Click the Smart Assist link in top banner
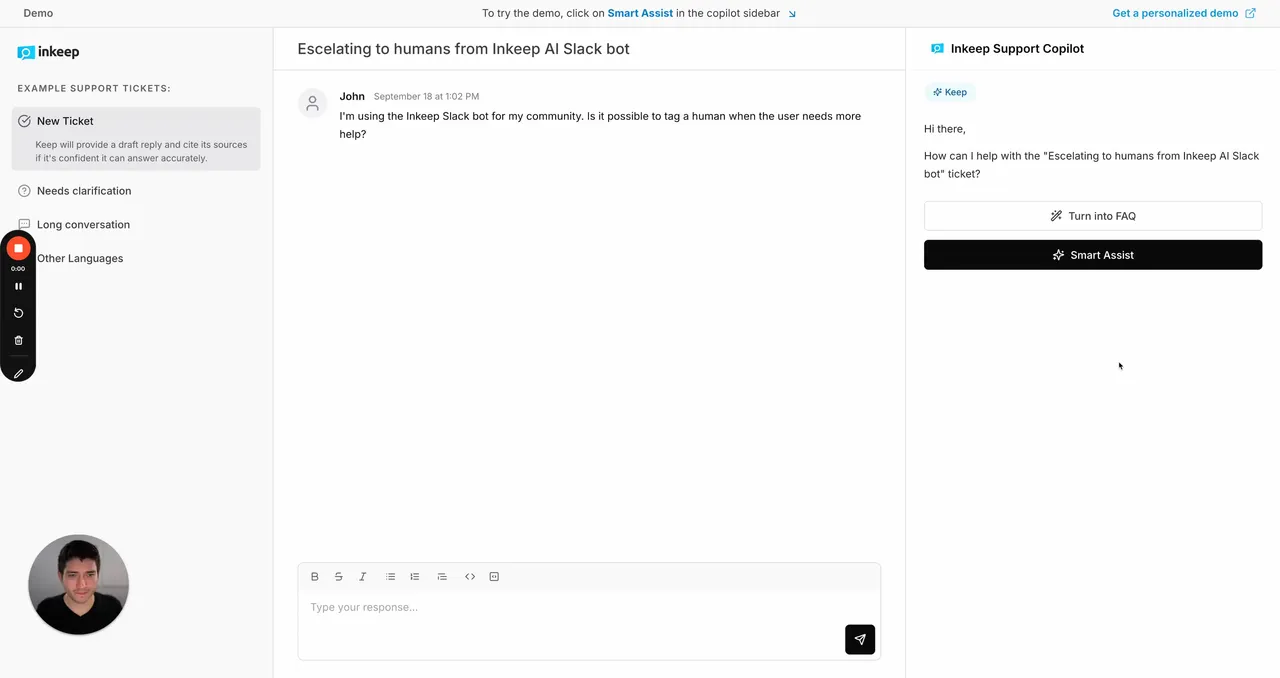 (x=640, y=14)
